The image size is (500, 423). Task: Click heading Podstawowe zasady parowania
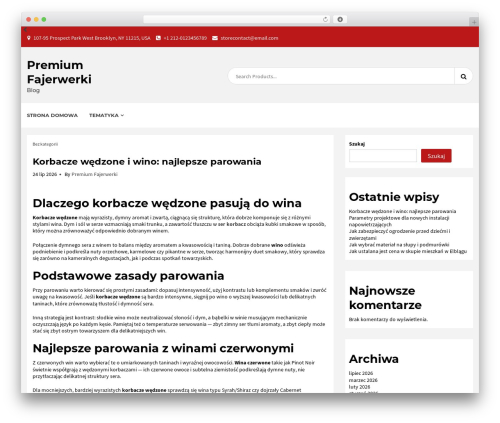point(128,276)
